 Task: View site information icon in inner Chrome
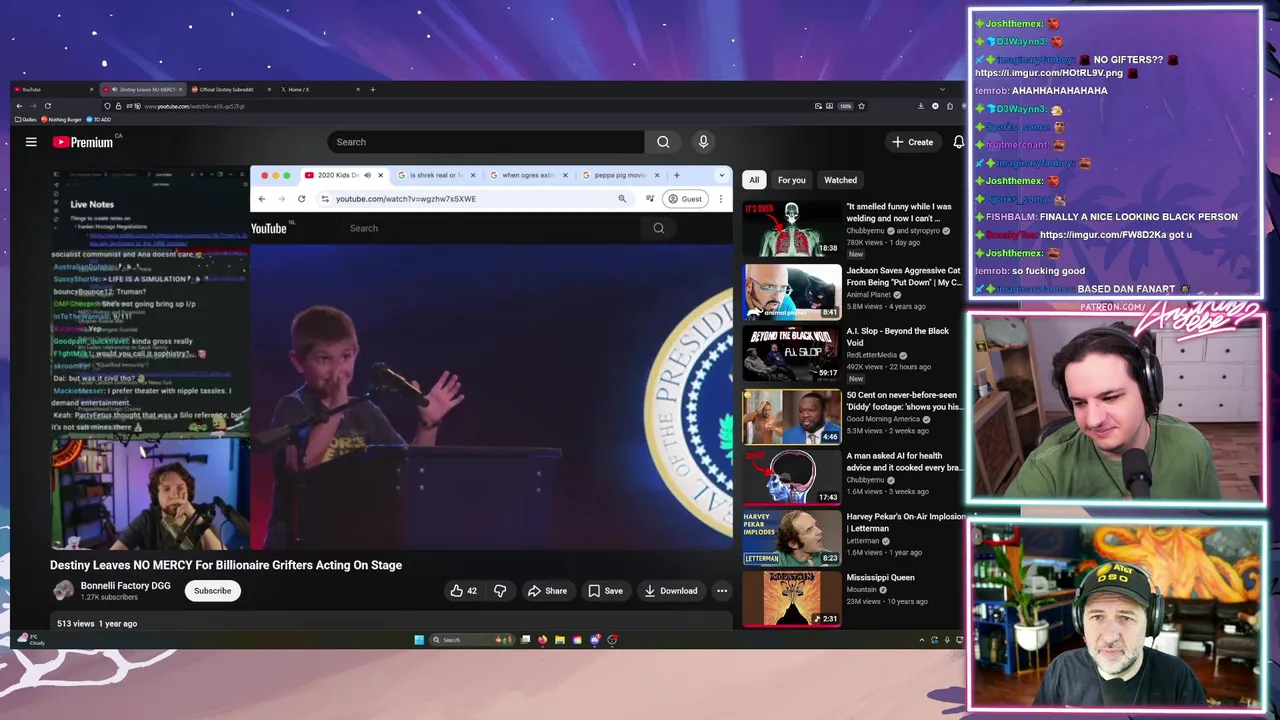click(325, 199)
